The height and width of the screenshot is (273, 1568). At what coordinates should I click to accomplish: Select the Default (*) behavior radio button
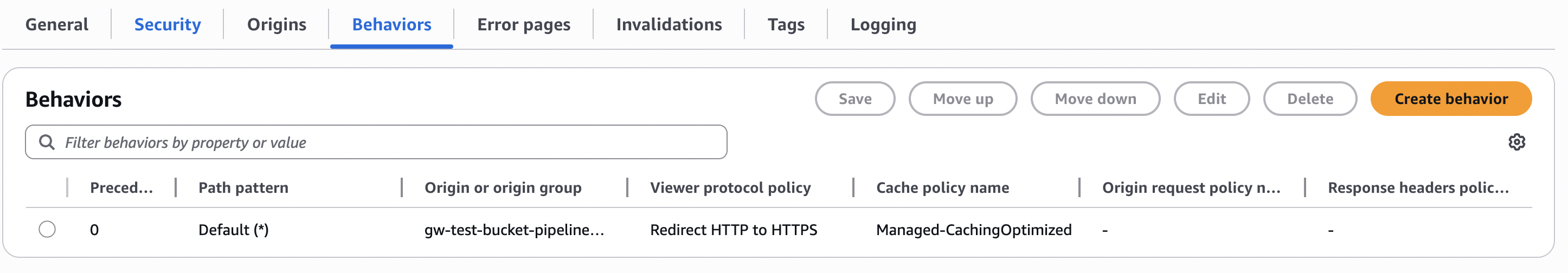47,229
